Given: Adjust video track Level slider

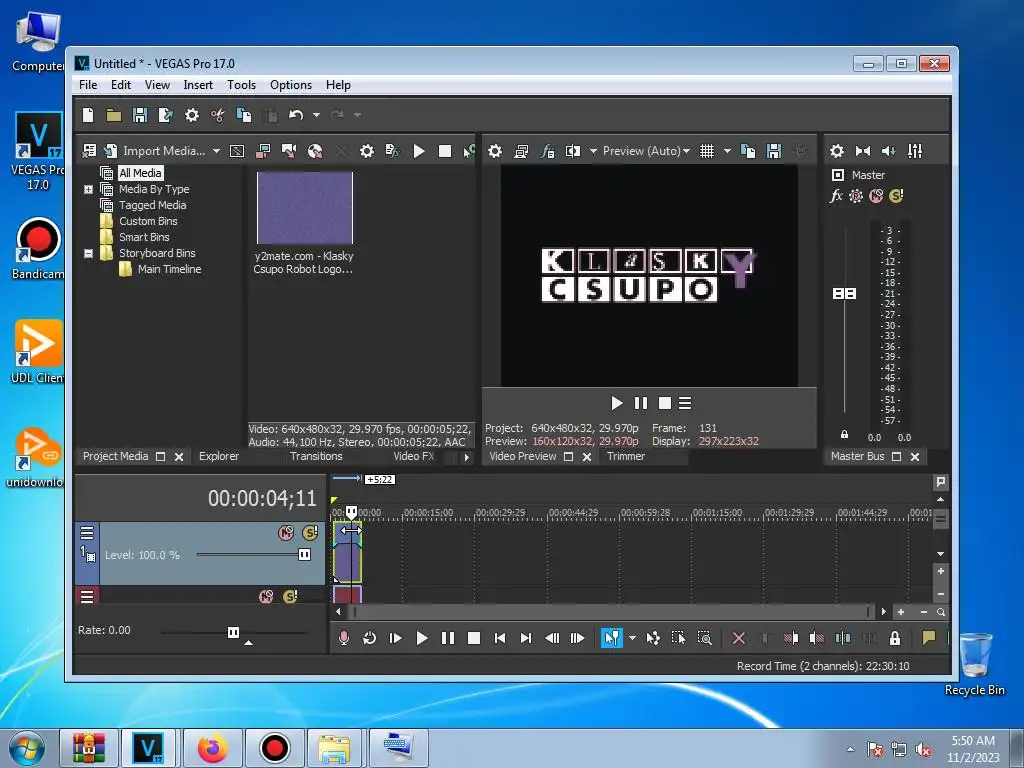Looking at the screenshot, I should 304,554.
